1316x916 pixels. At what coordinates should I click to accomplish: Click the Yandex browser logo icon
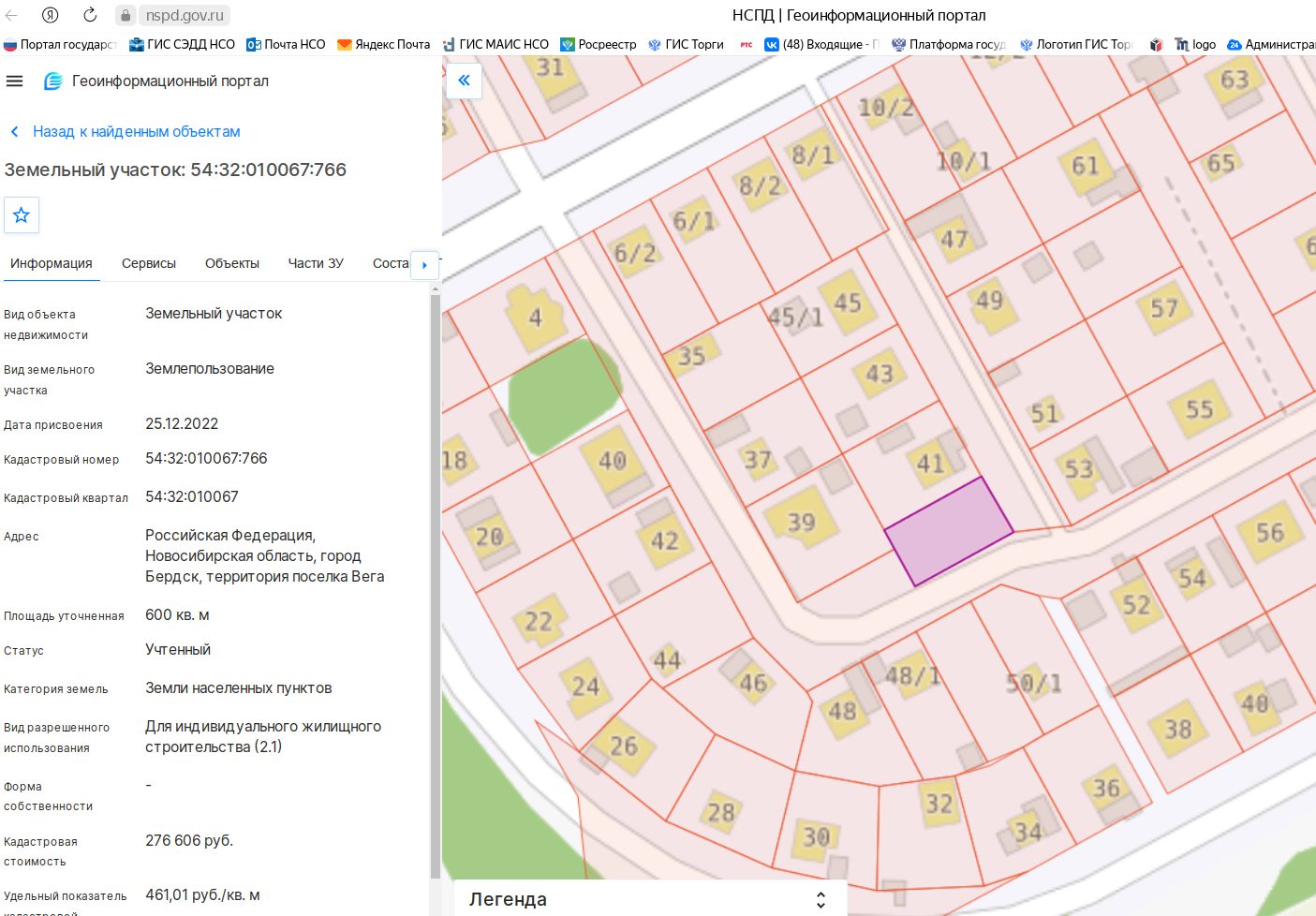tap(51, 15)
